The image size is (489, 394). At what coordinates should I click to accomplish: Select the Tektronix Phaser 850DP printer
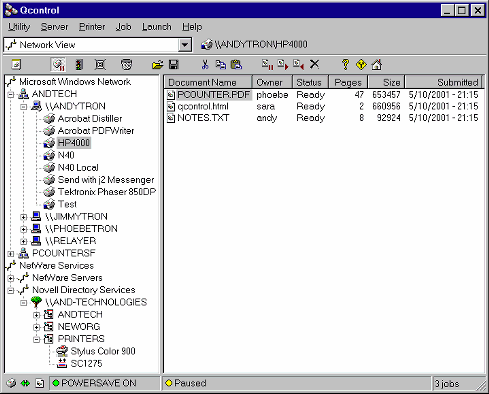tap(107, 192)
